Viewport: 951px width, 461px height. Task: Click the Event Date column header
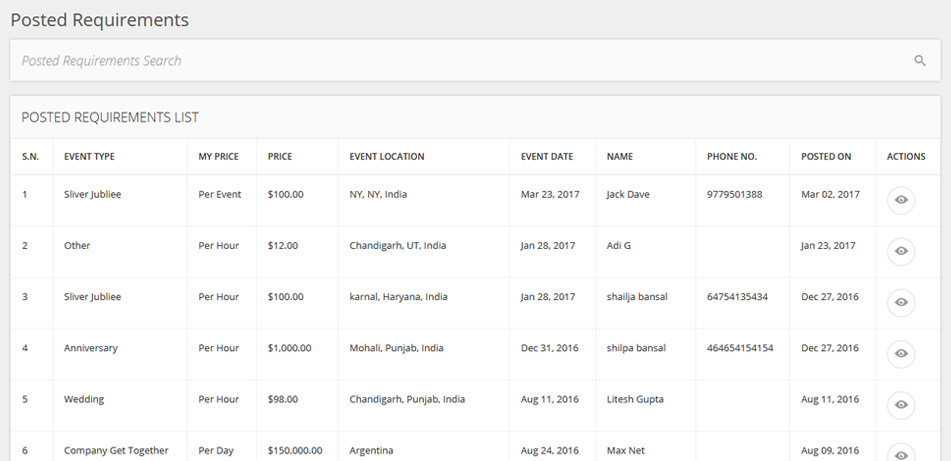(547, 157)
